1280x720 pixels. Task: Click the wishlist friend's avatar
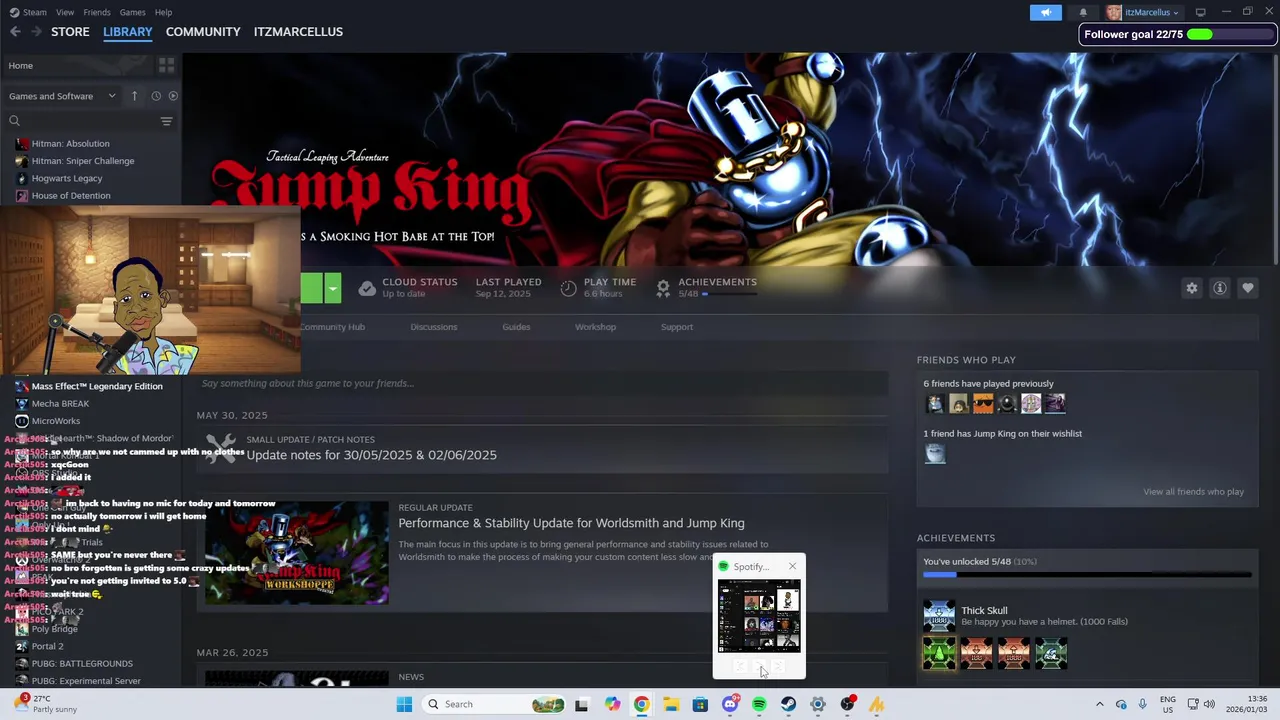935,453
